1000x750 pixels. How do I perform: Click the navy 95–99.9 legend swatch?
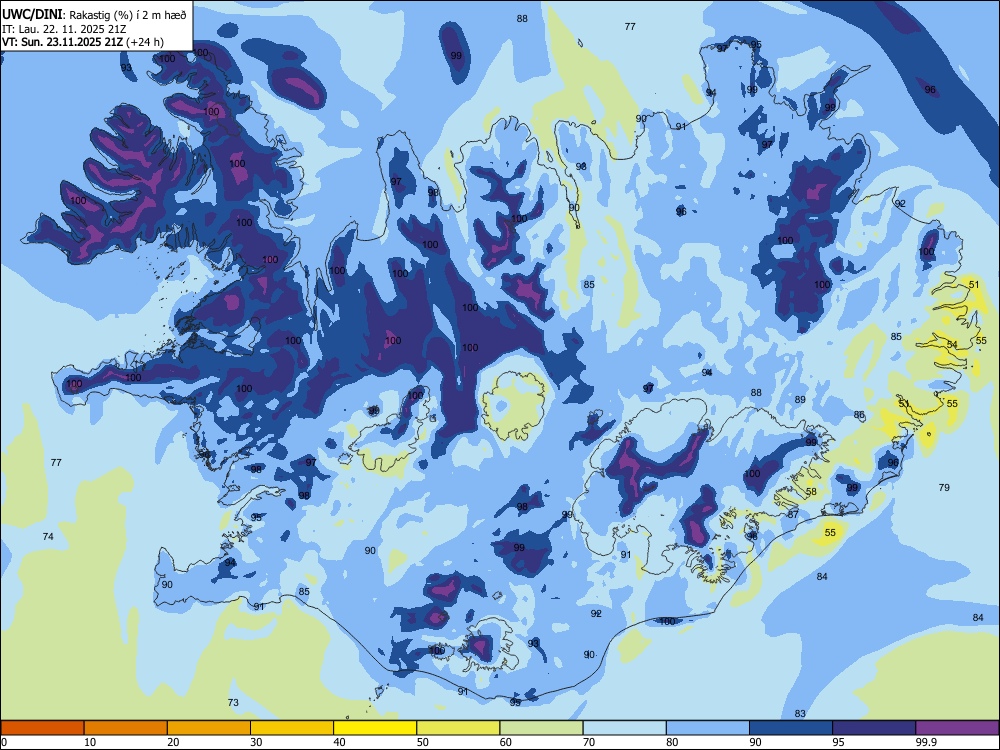(x=874, y=728)
